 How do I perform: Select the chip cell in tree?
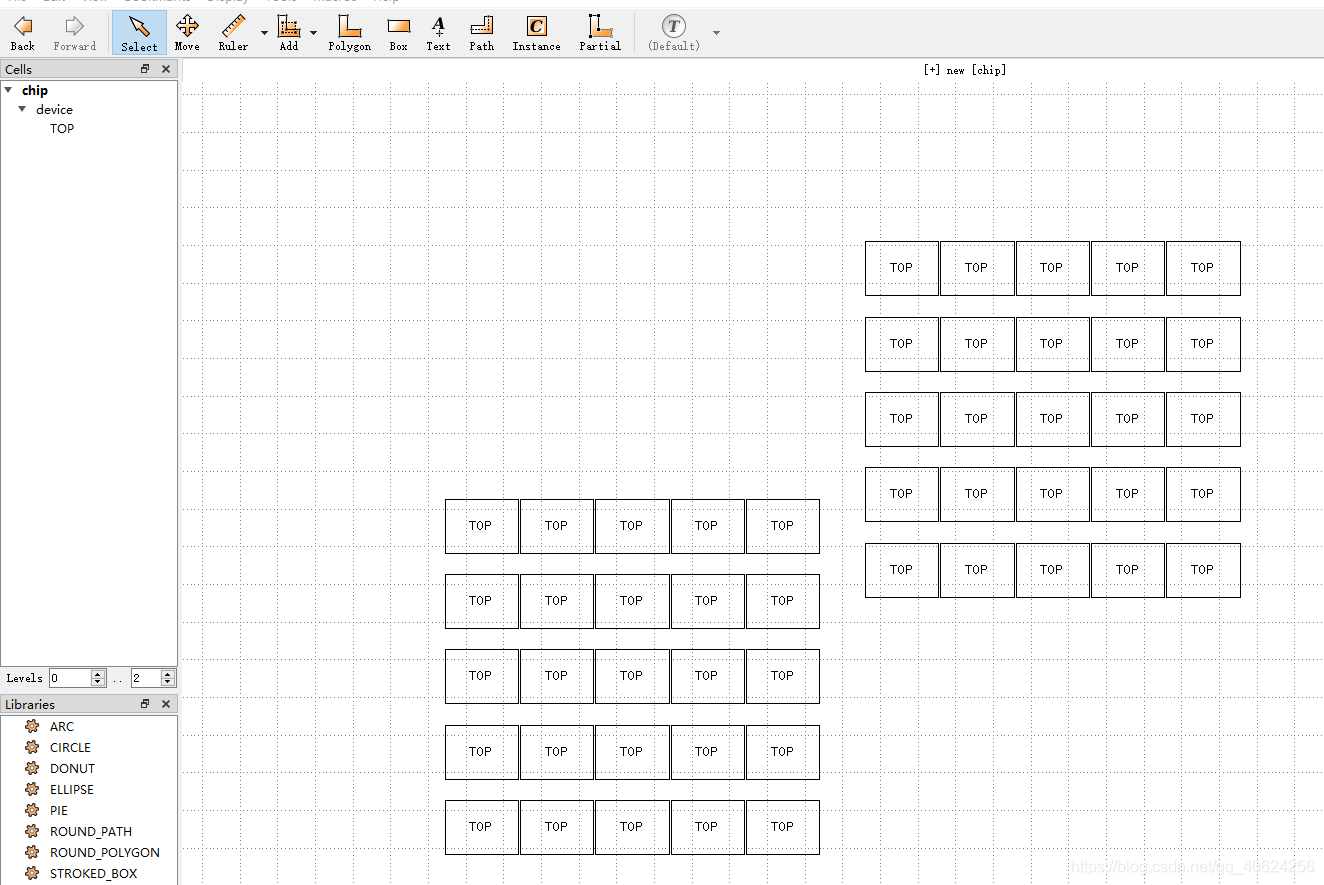click(x=35, y=90)
